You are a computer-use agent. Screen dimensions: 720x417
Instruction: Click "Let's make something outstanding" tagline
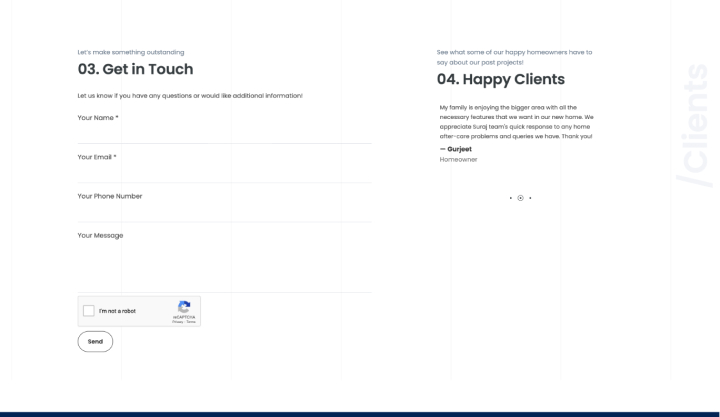131,52
